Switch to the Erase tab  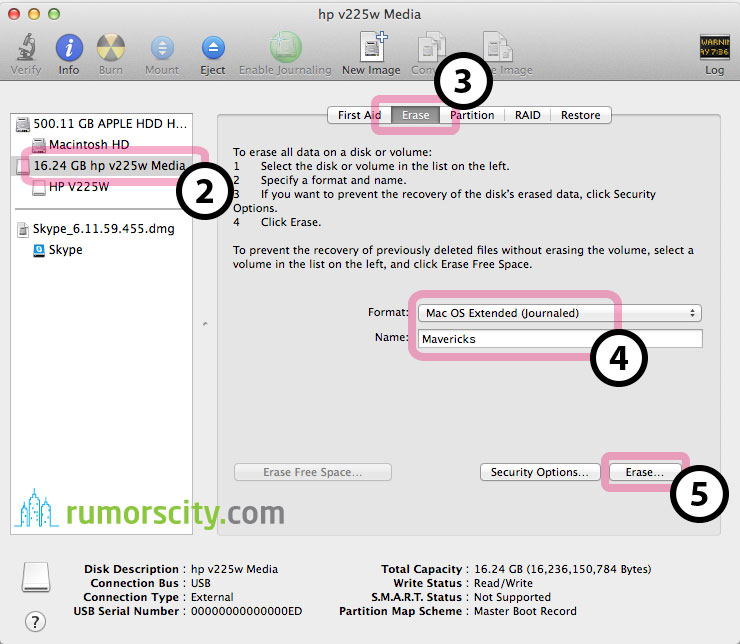click(x=415, y=115)
